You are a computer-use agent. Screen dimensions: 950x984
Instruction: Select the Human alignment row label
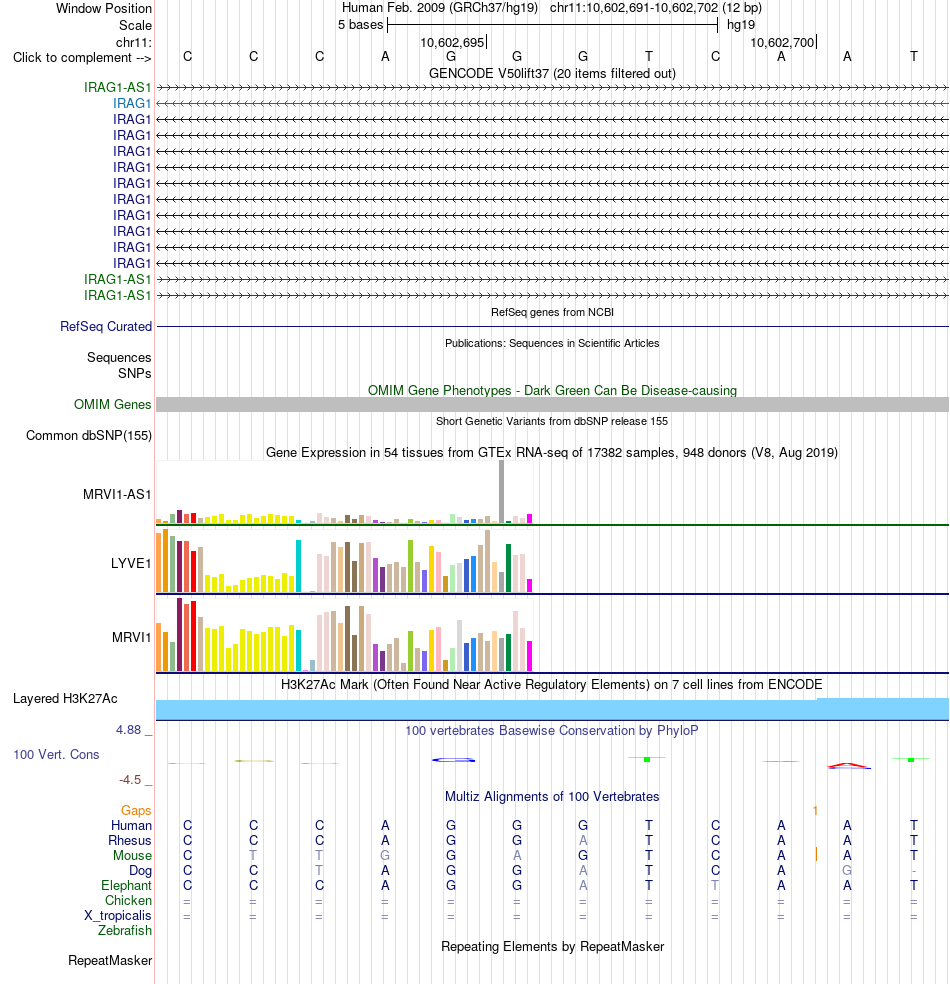(x=131, y=826)
